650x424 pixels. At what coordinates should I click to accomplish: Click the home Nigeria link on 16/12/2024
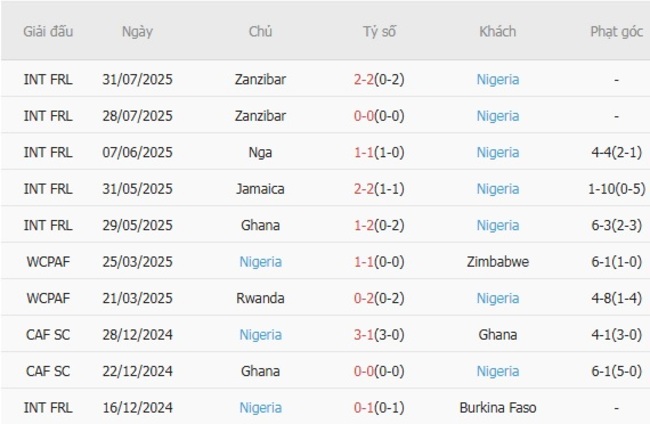click(x=260, y=408)
